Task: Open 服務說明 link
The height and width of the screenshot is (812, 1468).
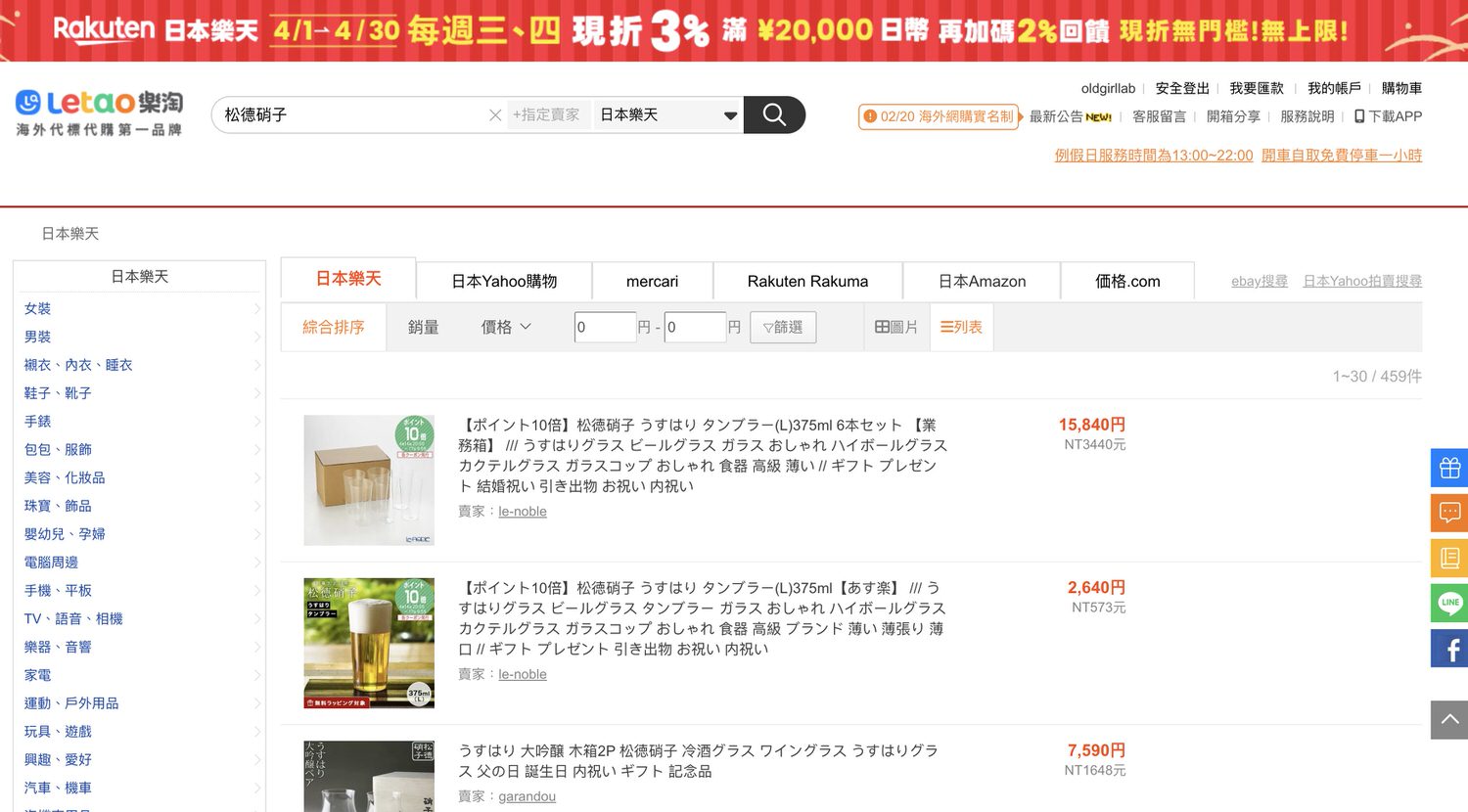Action: click(x=1307, y=115)
